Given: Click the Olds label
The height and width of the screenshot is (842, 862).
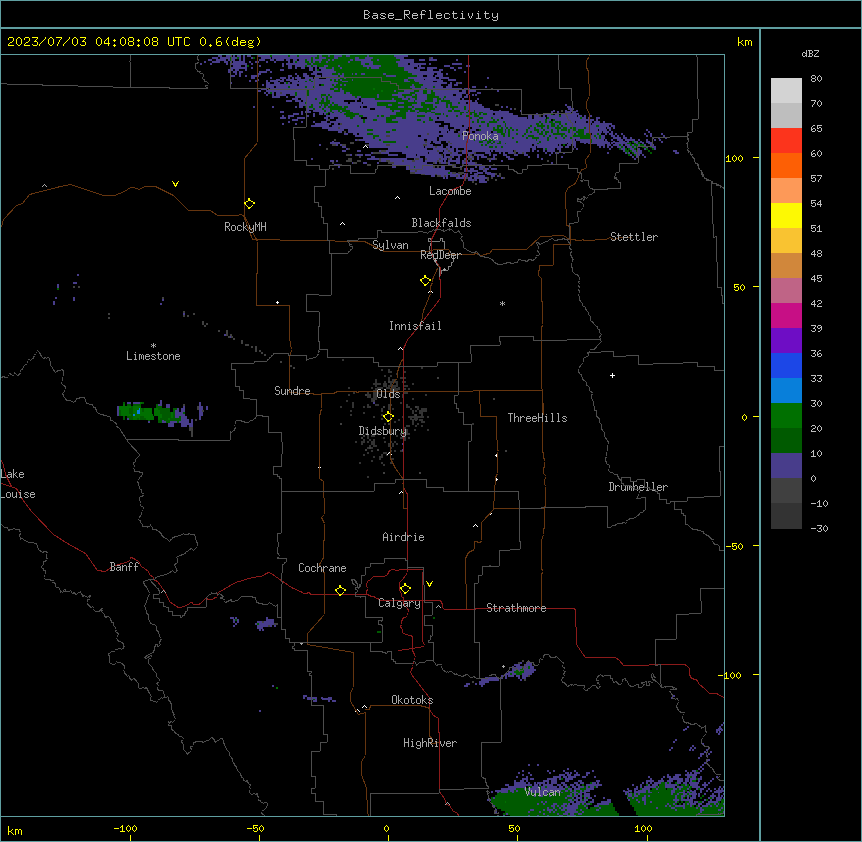Looking at the screenshot, I should (x=388, y=394).
